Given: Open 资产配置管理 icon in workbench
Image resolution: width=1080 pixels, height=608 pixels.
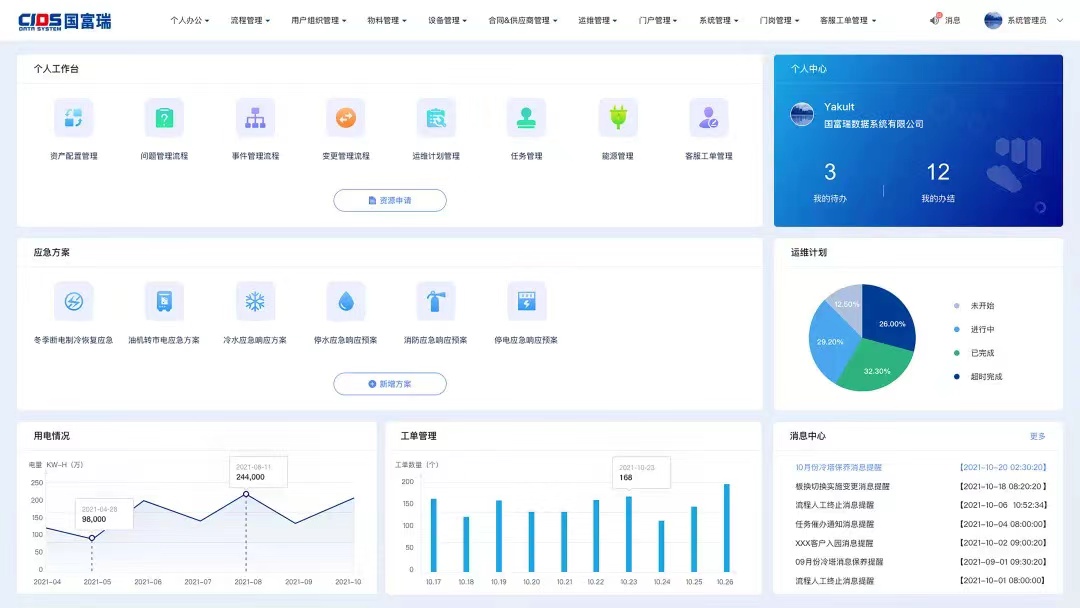Looking at the screenshot, I should click(74, 118).
